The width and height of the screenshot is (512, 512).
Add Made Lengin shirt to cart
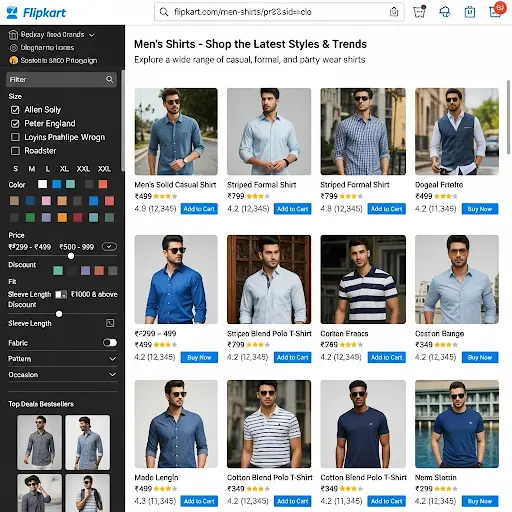[x=199, y=501]
